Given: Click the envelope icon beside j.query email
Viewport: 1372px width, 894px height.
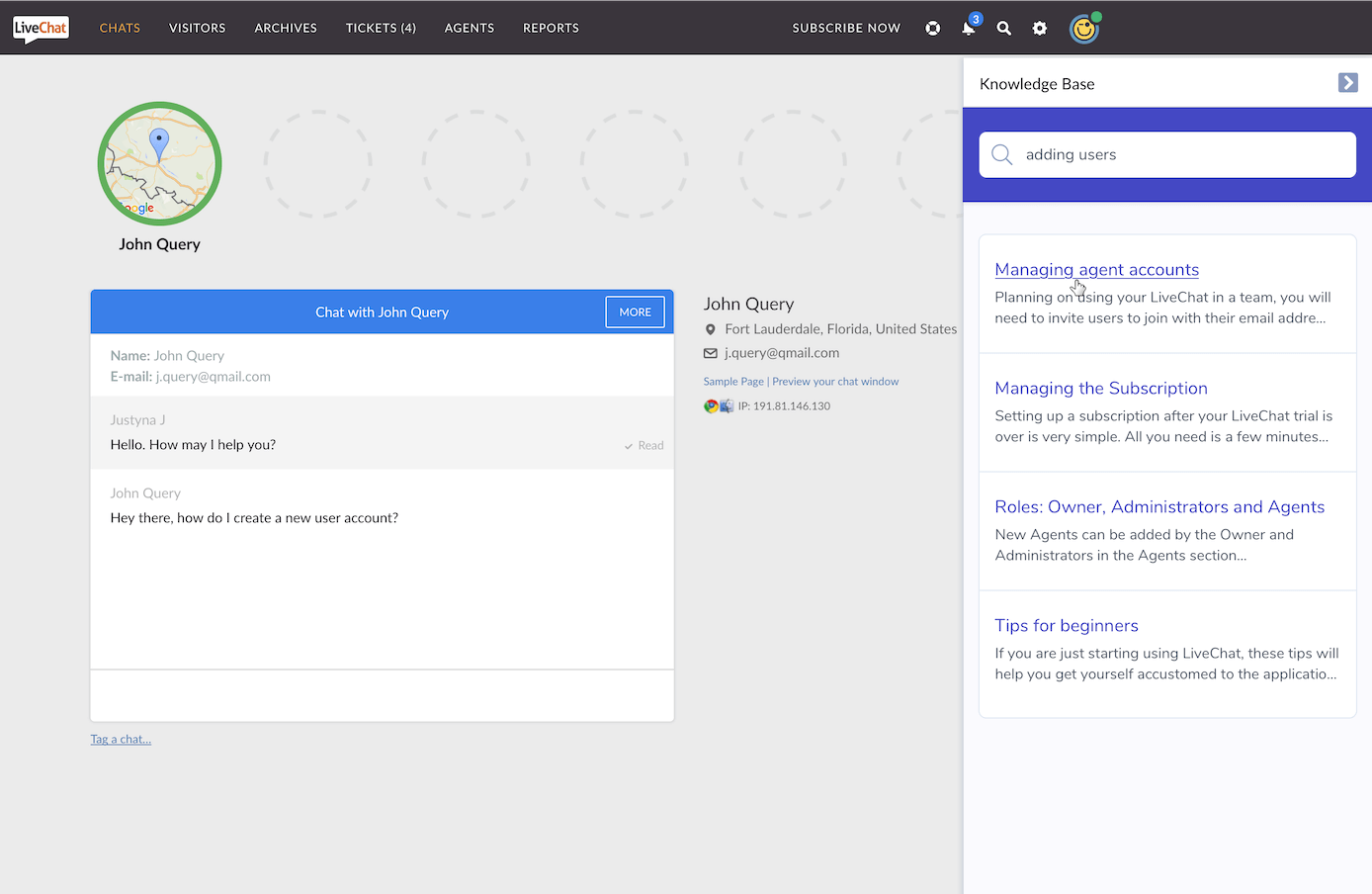Looking at the screenshot, I should (710, 353).
